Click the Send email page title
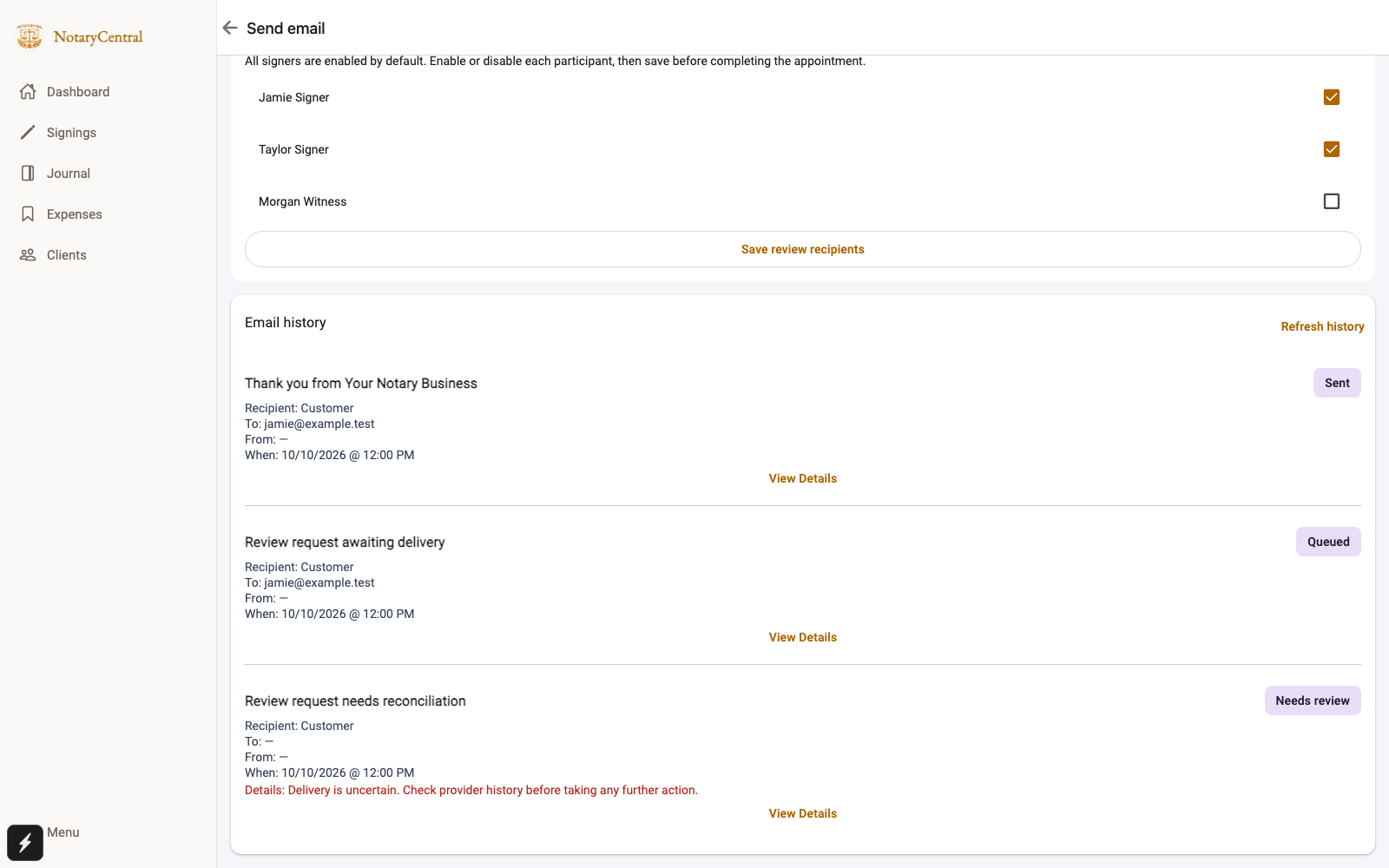Viewport: 1389px width, 868px height. [286, 28]
